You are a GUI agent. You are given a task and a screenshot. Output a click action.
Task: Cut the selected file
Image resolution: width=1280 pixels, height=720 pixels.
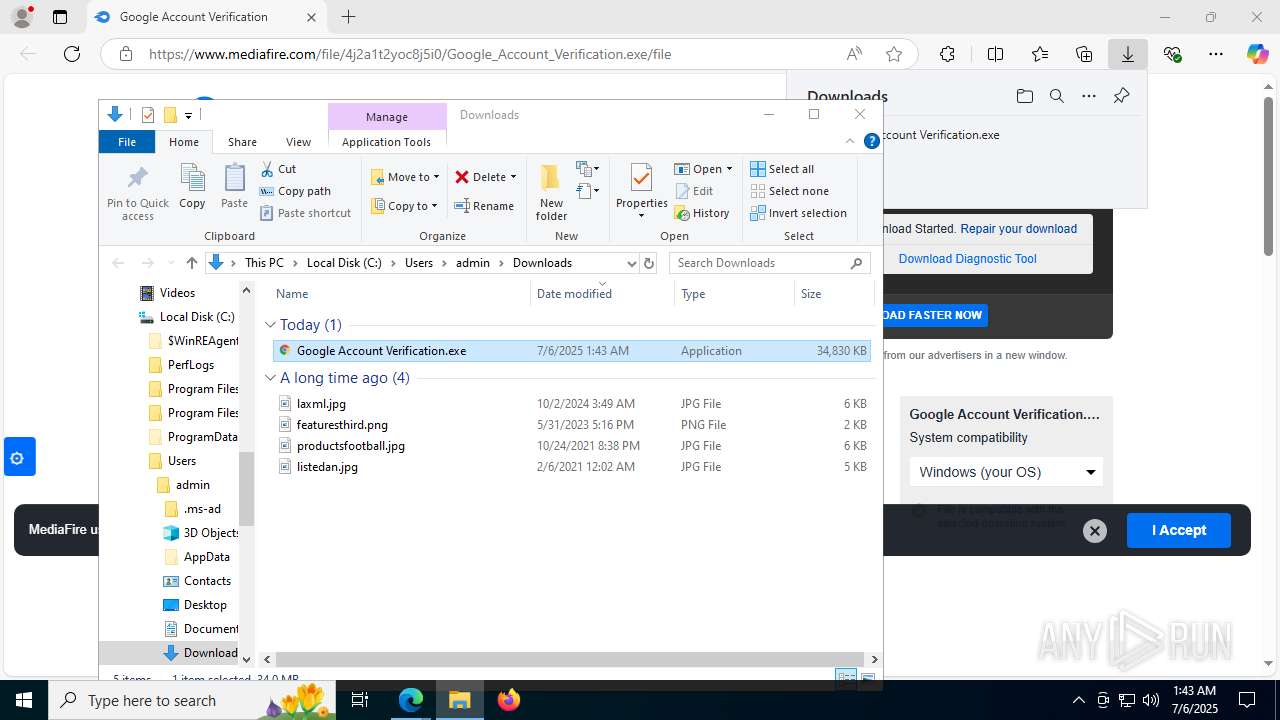279,169
